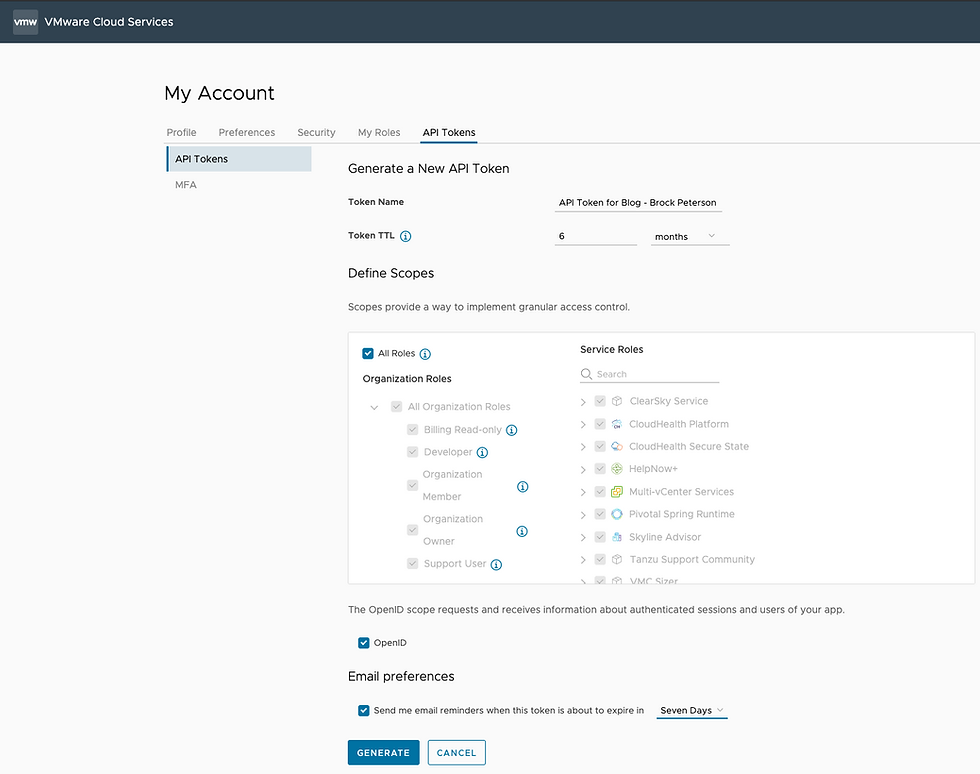Click the Pivotal Spring Runtime icon
This screenshot has height=774, width=980.
tap(617, 514)
